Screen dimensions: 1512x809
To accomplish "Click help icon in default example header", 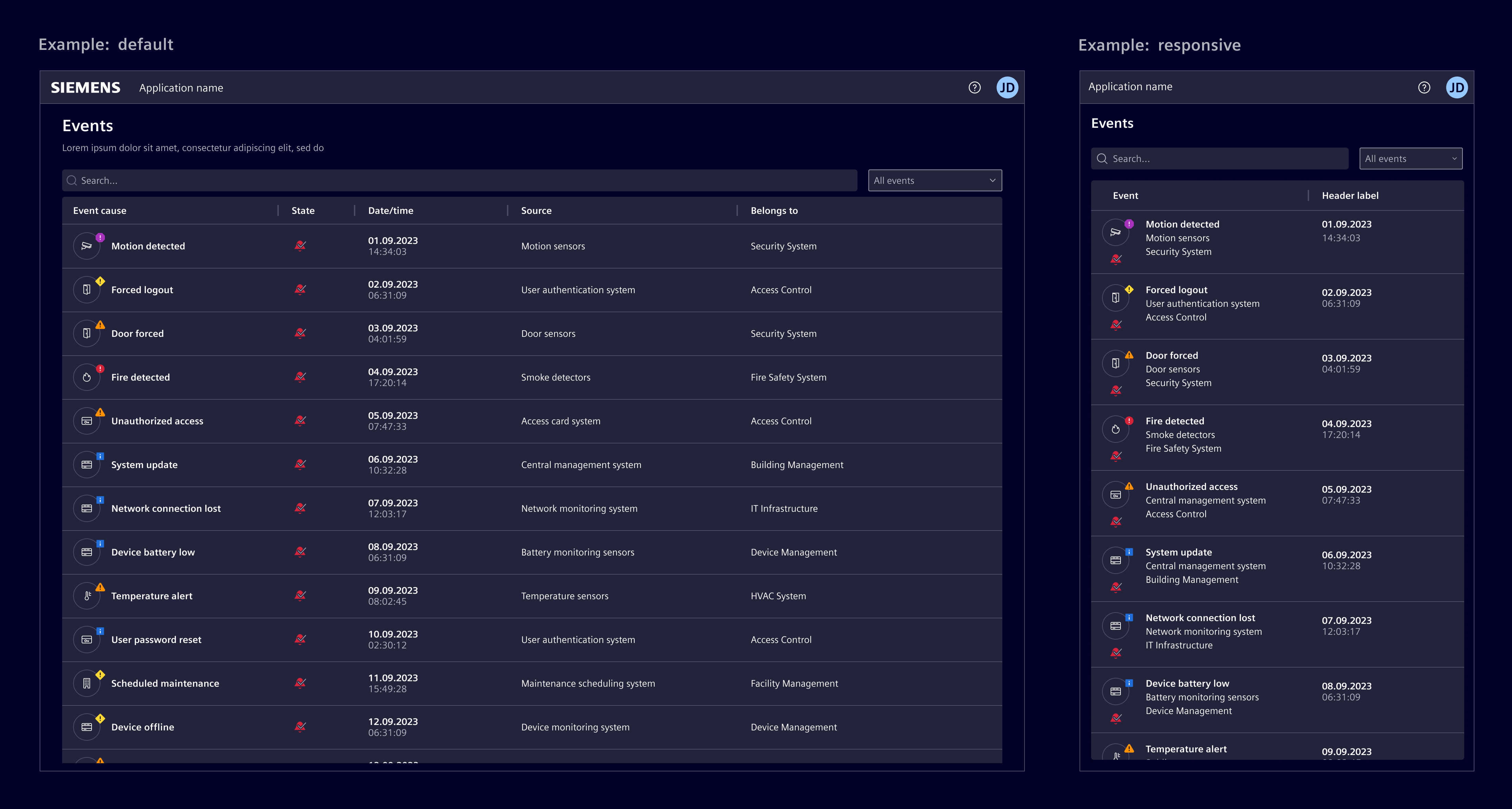I will 974,87.
